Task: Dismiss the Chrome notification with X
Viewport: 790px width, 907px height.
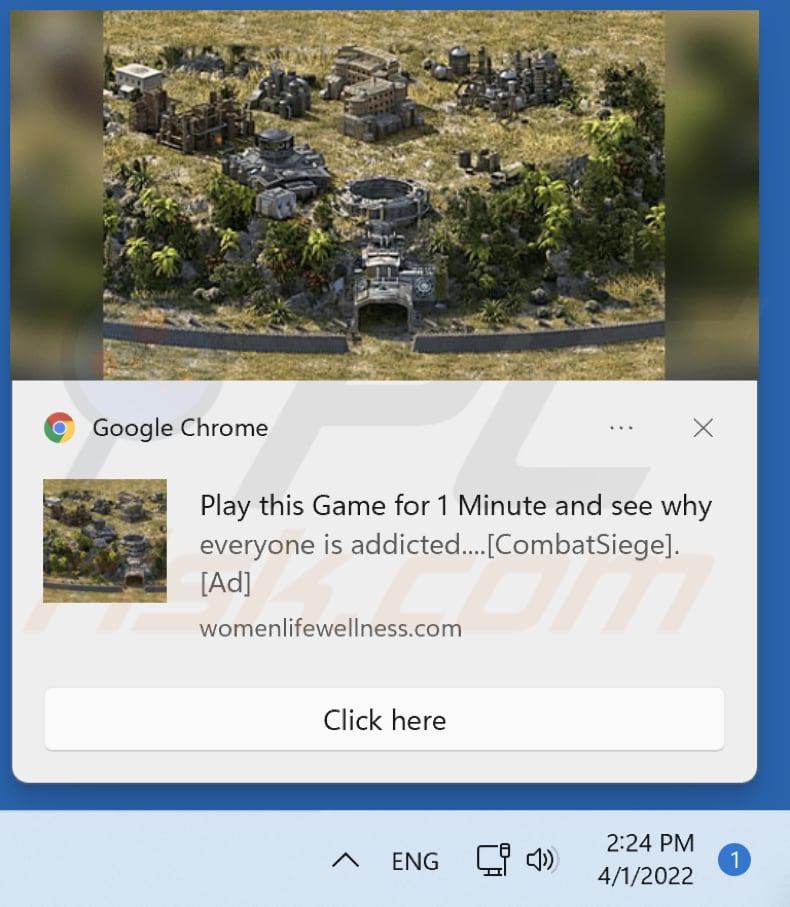Action: click(703, 428)
